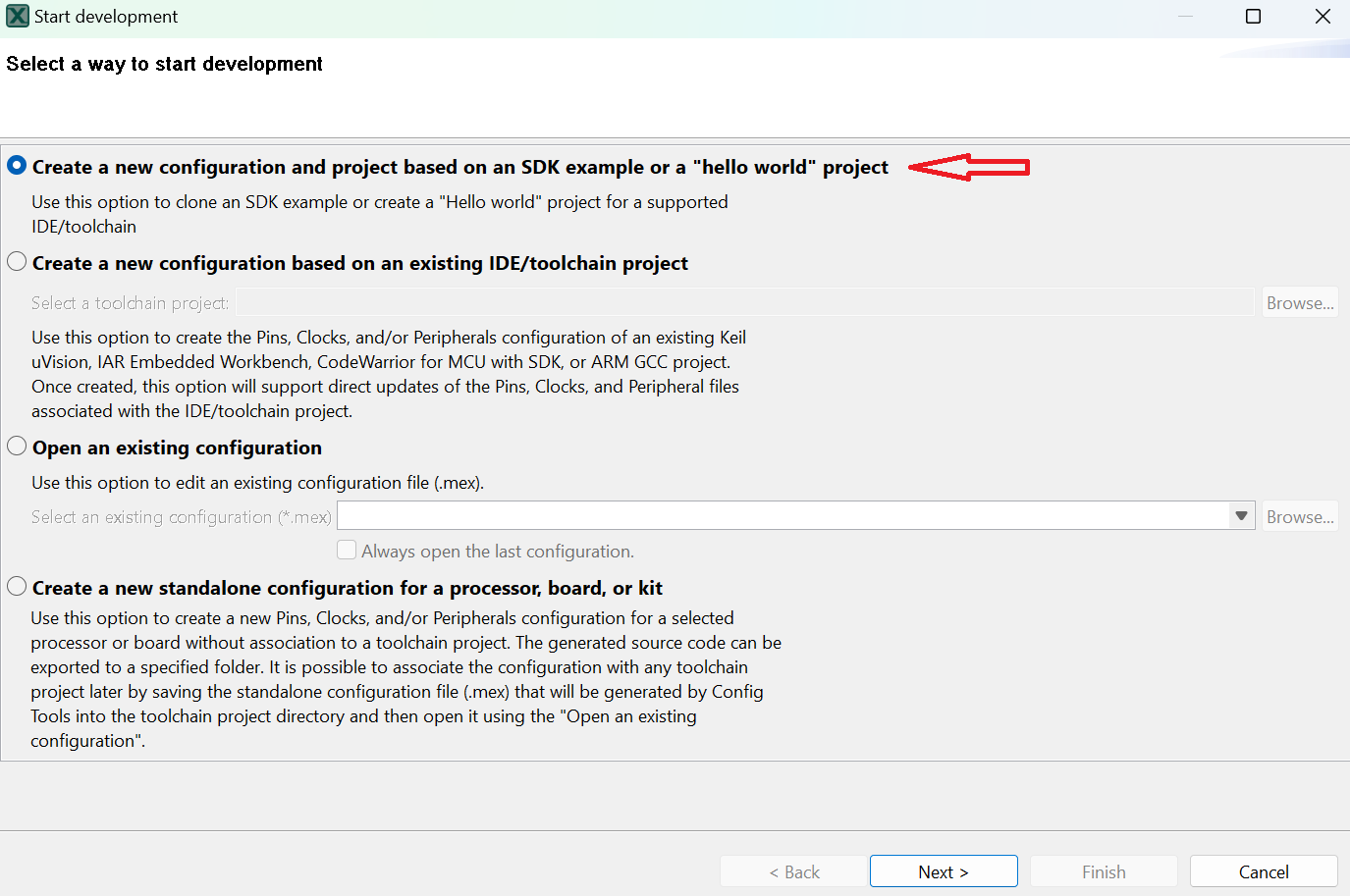Go back with the < Back button
The height and width of the screenshot is (896, 1350).
[x=793, y=871]
